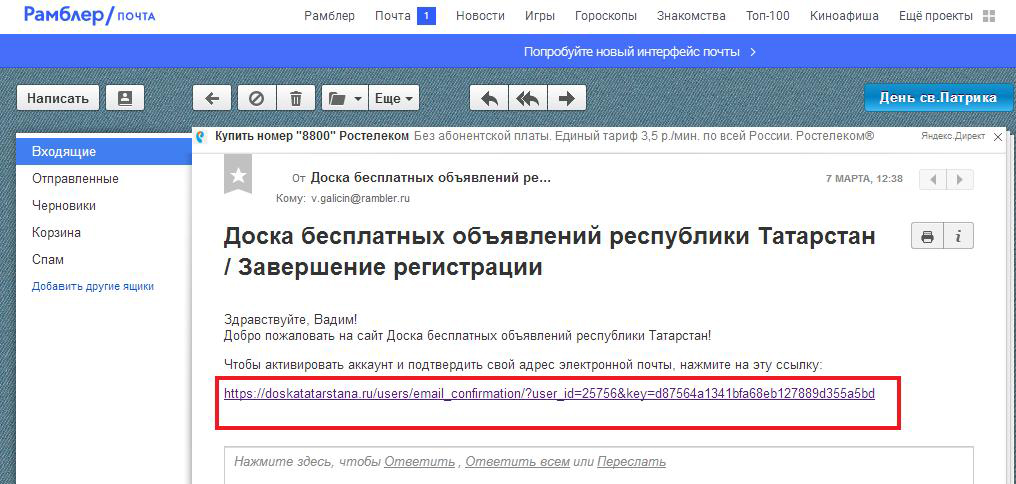The image size is (1016, 484).
Task: Mark message as spam with block icon
Action: click(256, 98)
